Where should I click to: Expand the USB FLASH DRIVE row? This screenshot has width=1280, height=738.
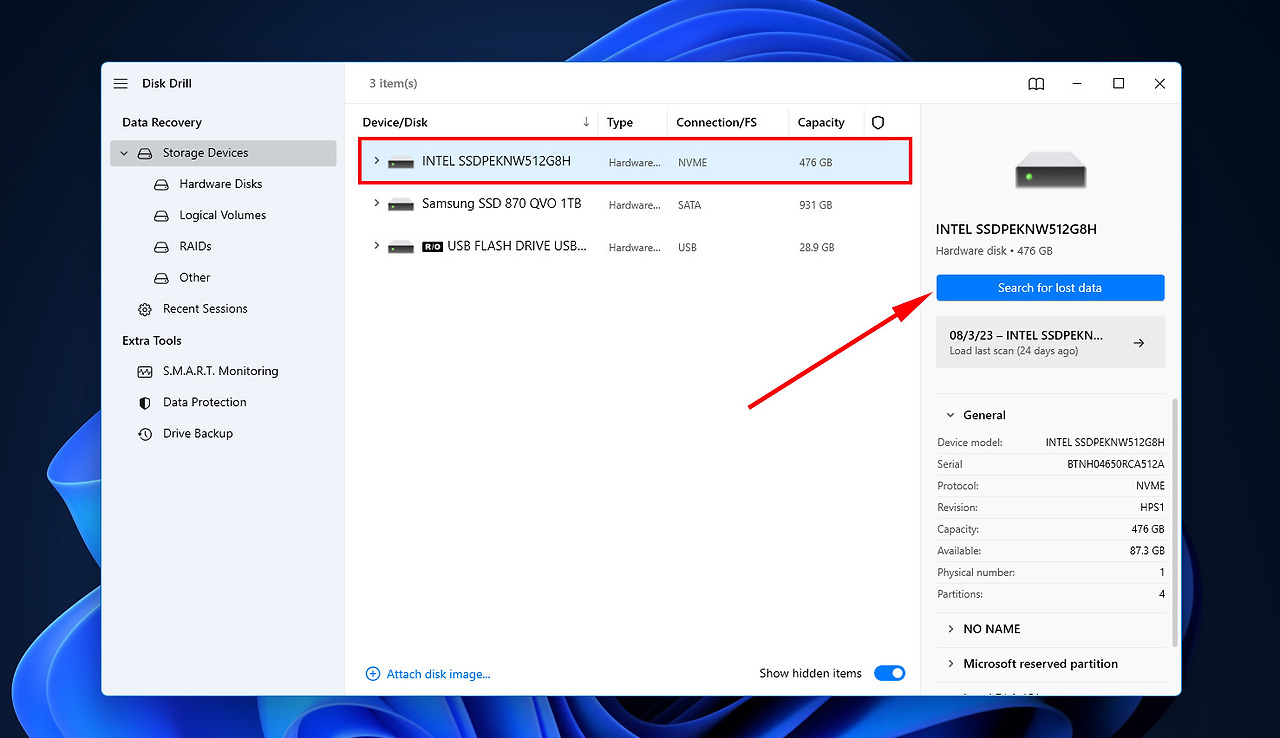(x=377, y=245)
